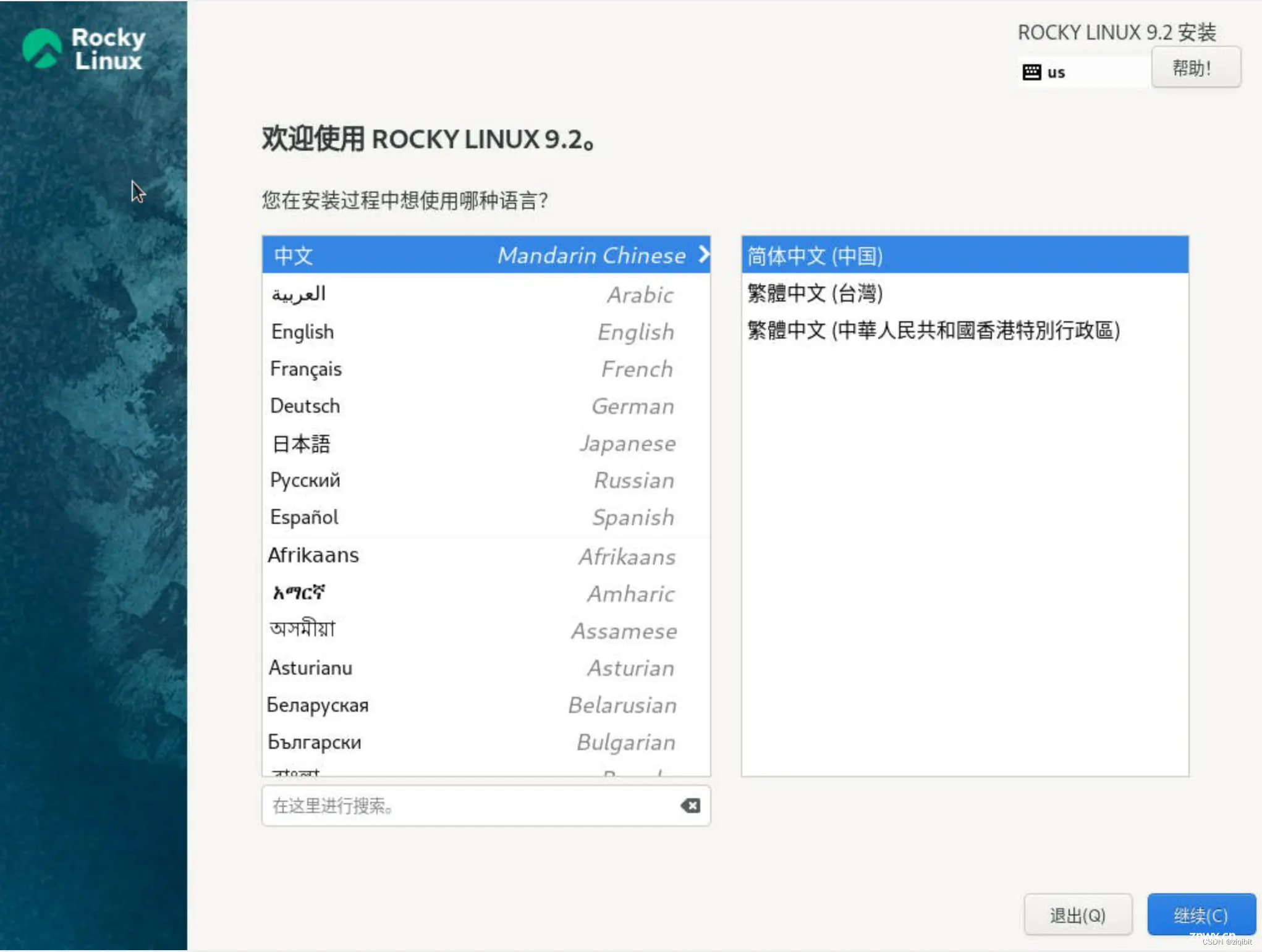This screenshot has width=1262, height=952.
Task: Select العربية Arabic language entry
Action: pos(484,294)
